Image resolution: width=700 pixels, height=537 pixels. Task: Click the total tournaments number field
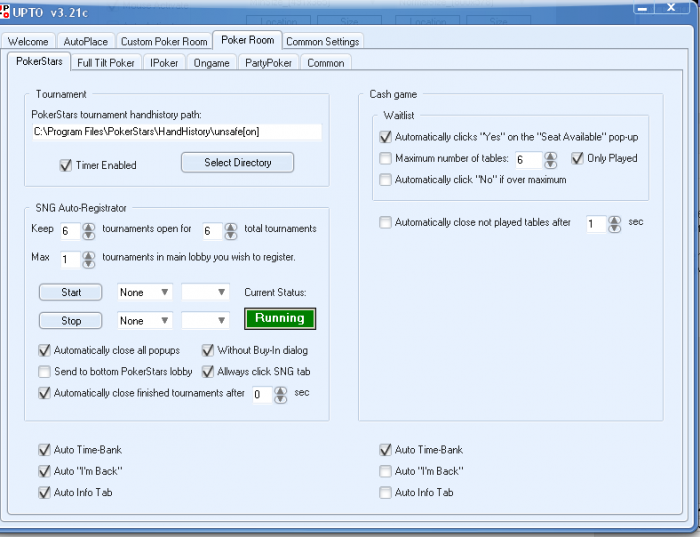212,231
